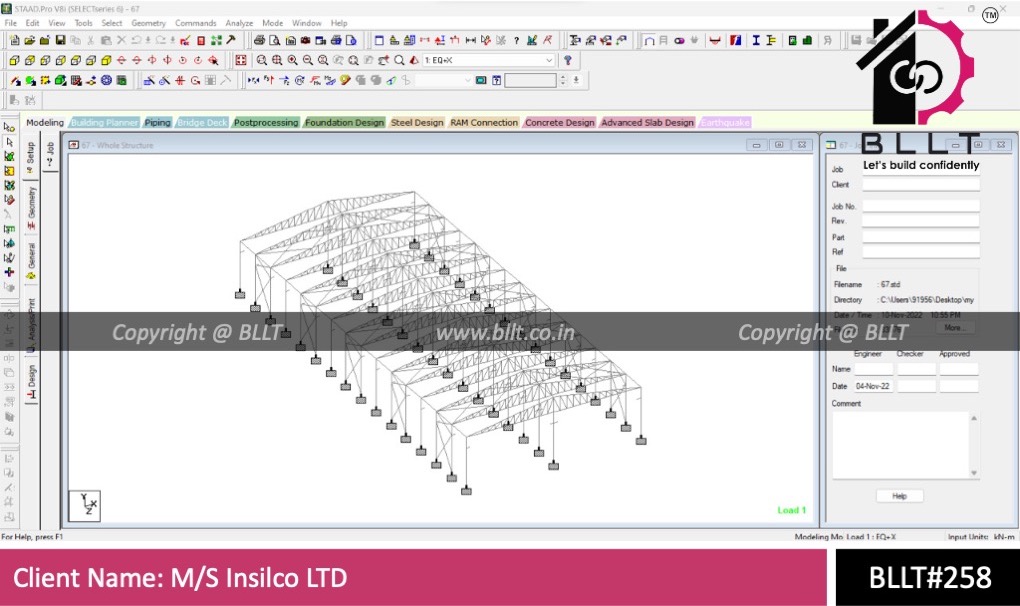Switch to the Steel Design tab
Image resolution: width=1020 pixels, height=606 pixels.
pyautogui.click(x=417, y=122)
